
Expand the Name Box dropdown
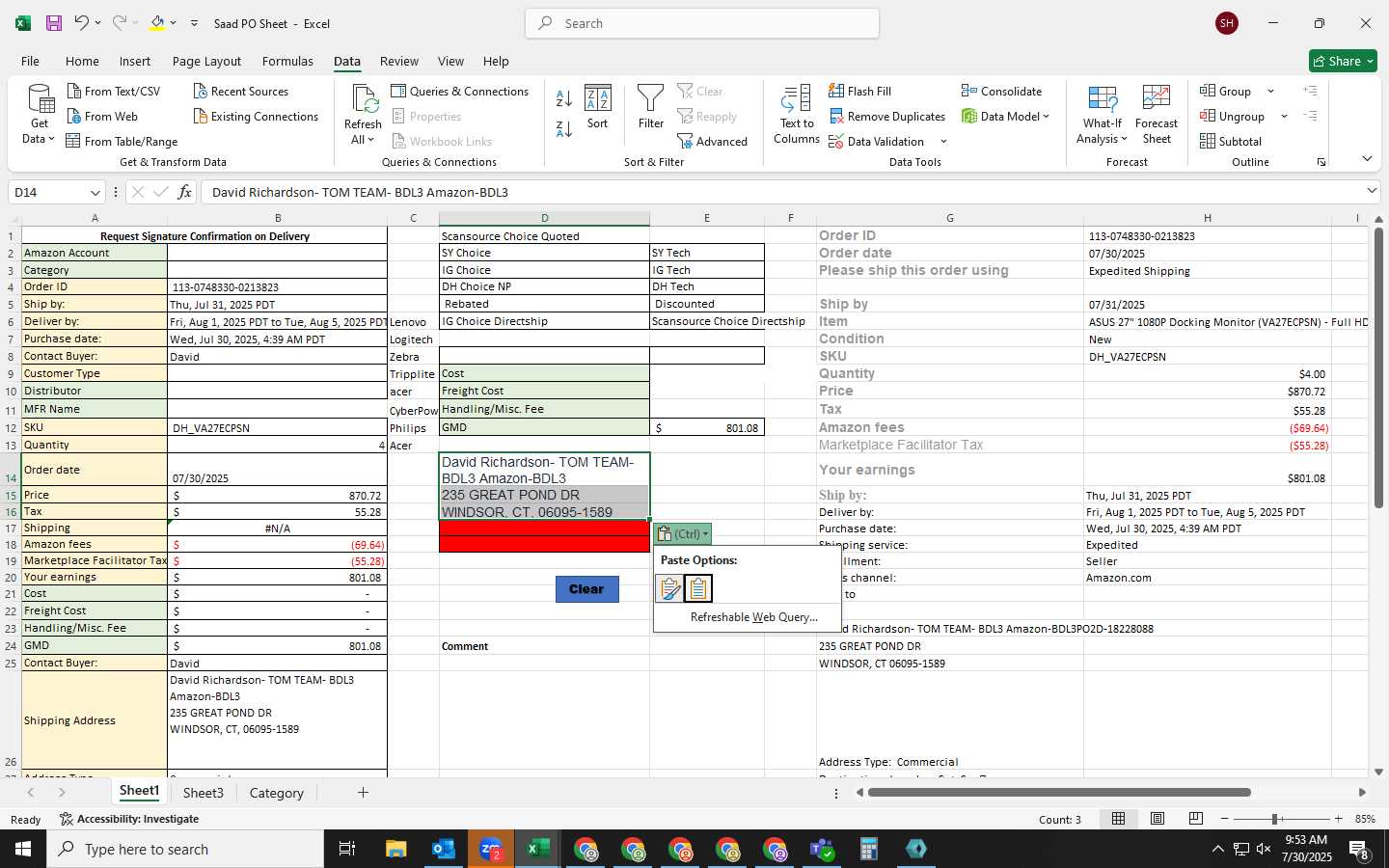pos(95,193)
